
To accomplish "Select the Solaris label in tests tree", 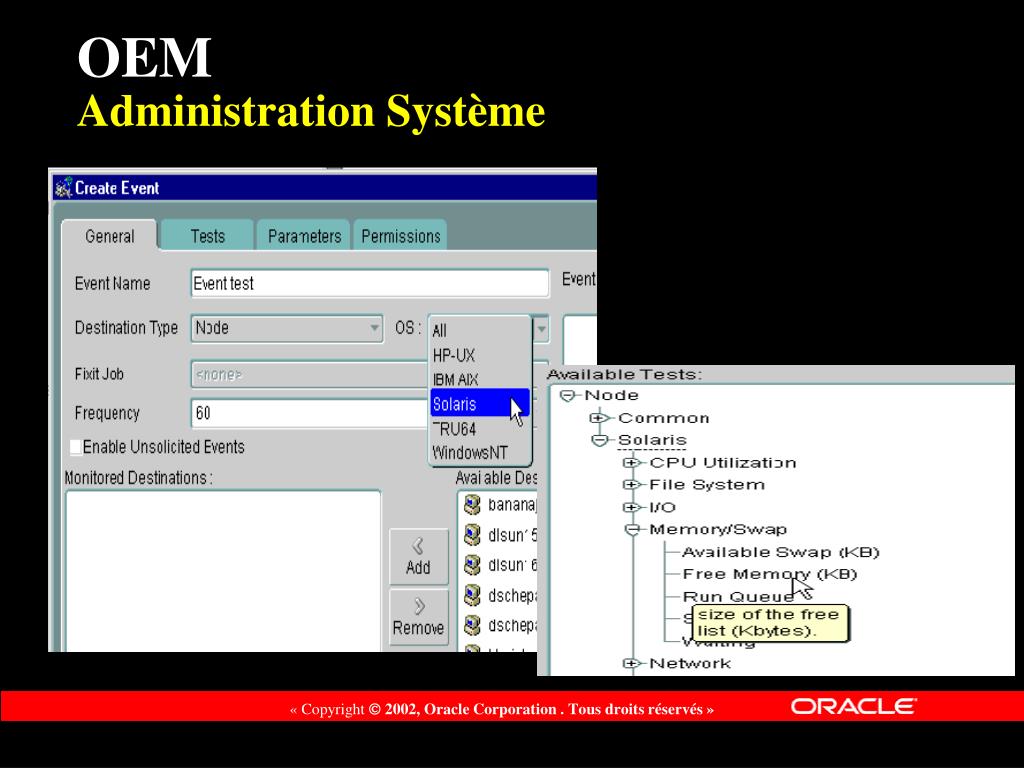I will 652,440.
